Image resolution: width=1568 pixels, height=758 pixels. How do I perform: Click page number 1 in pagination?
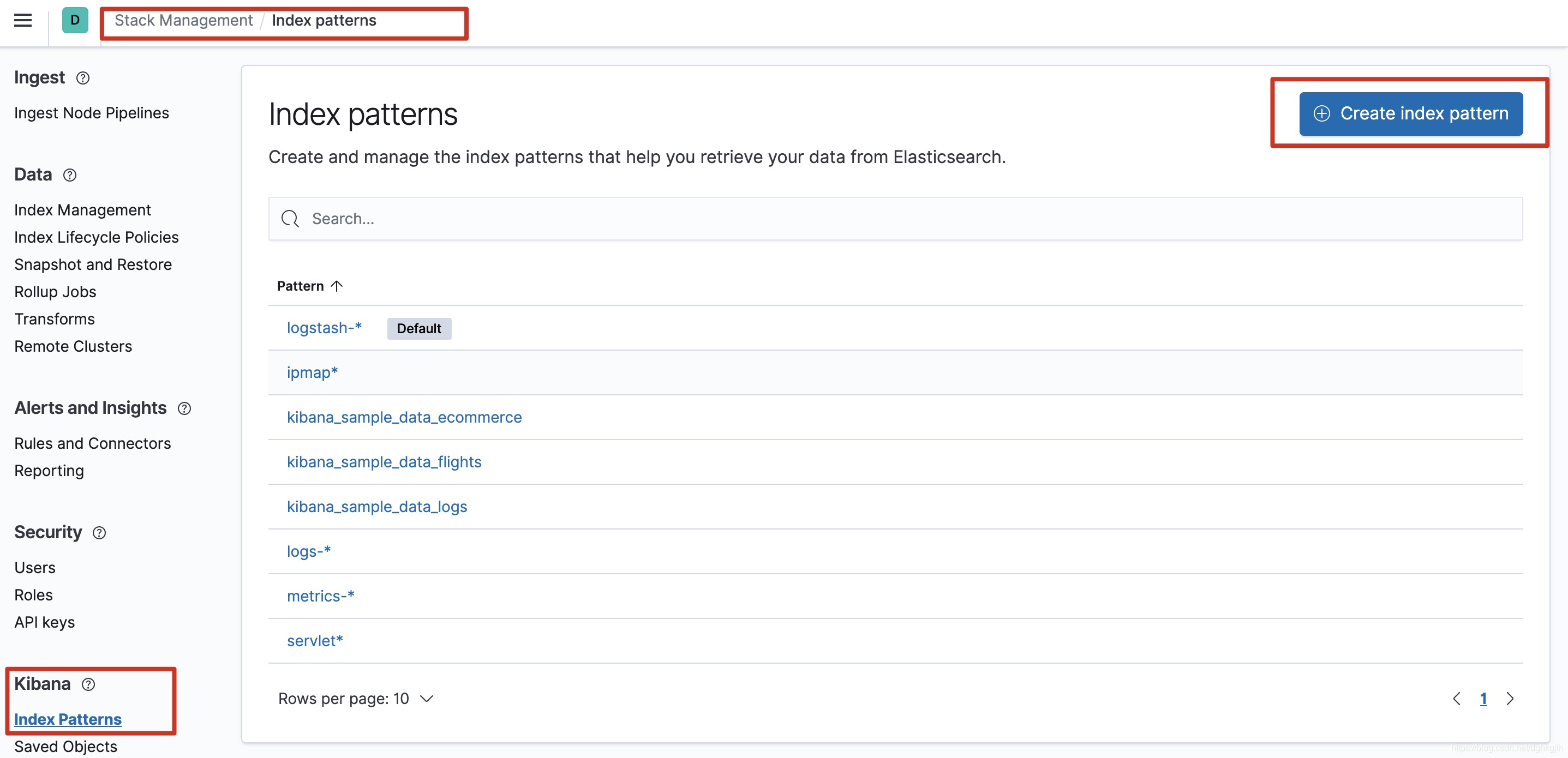point(1483,699)
